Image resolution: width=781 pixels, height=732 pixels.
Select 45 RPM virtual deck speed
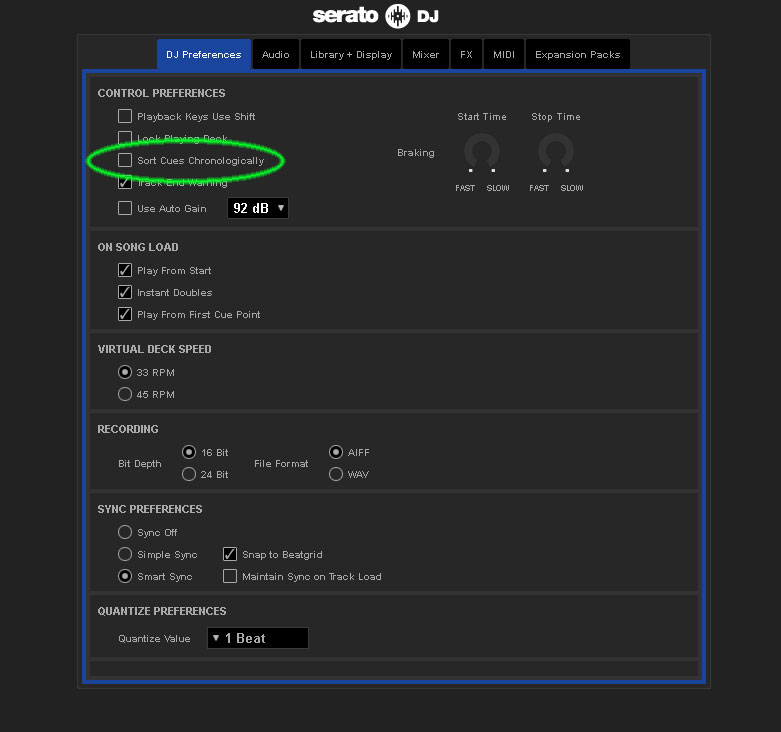pyautogui.click(x=125, y=395)
